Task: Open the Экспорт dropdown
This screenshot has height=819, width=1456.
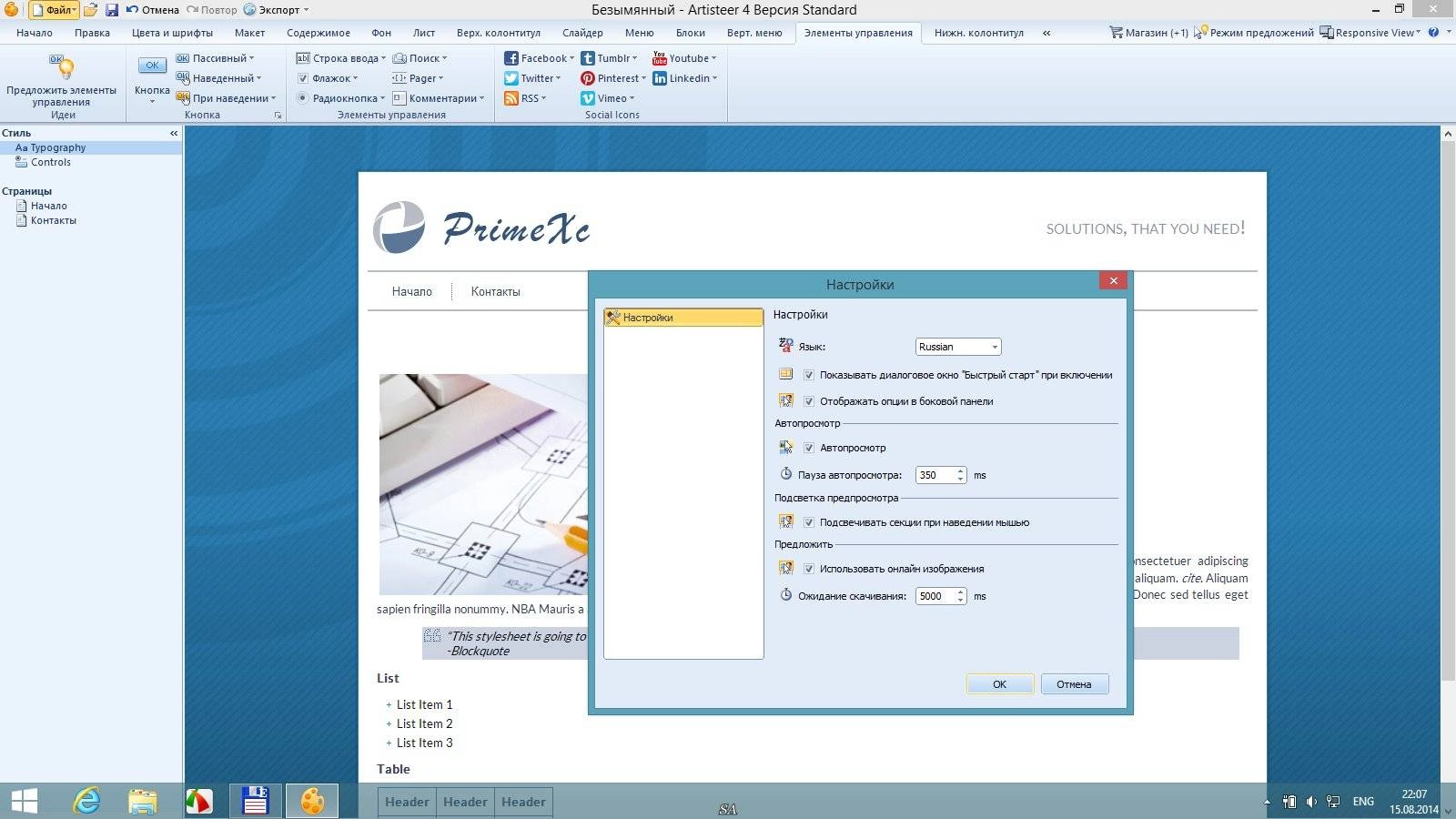Action: (x=277, y=10)
